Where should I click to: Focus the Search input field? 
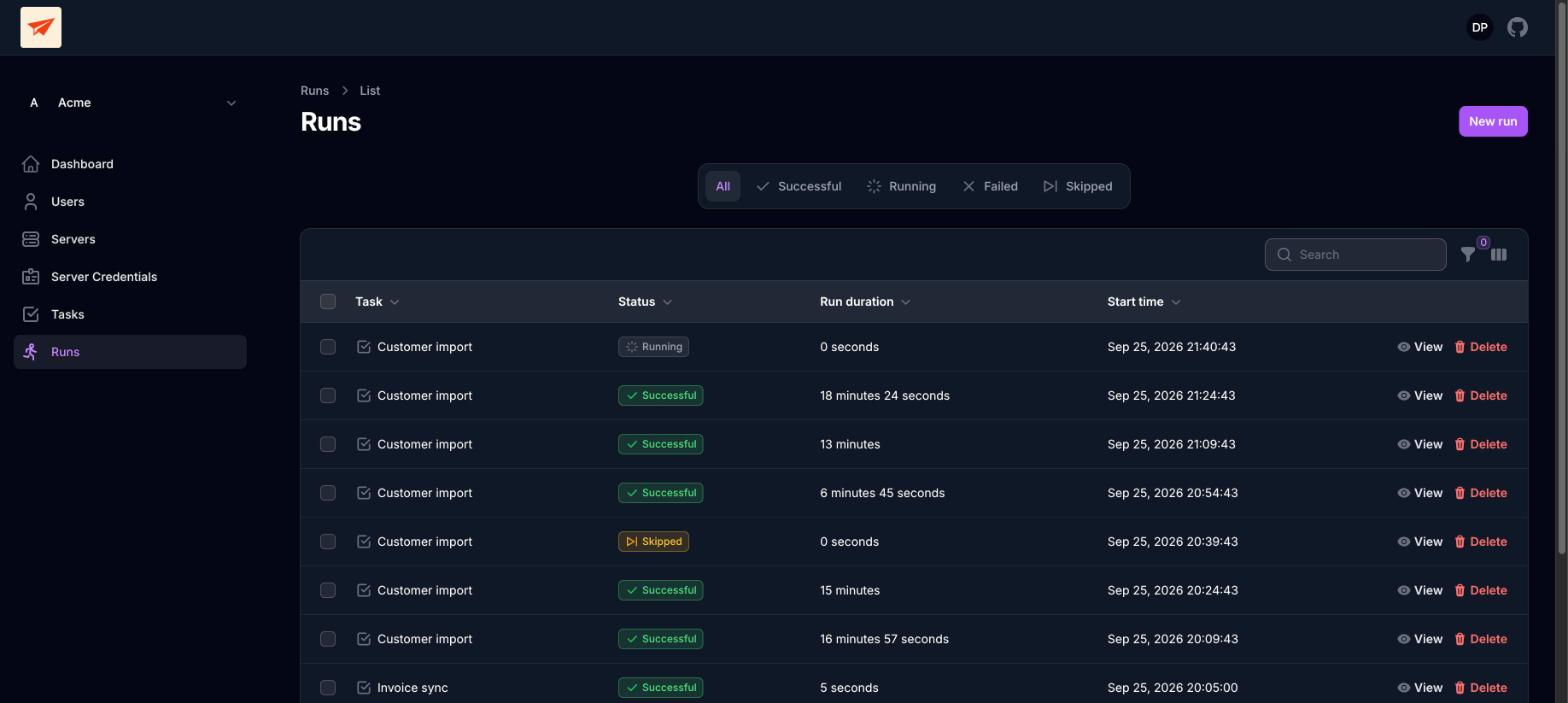coord(1355,254)
